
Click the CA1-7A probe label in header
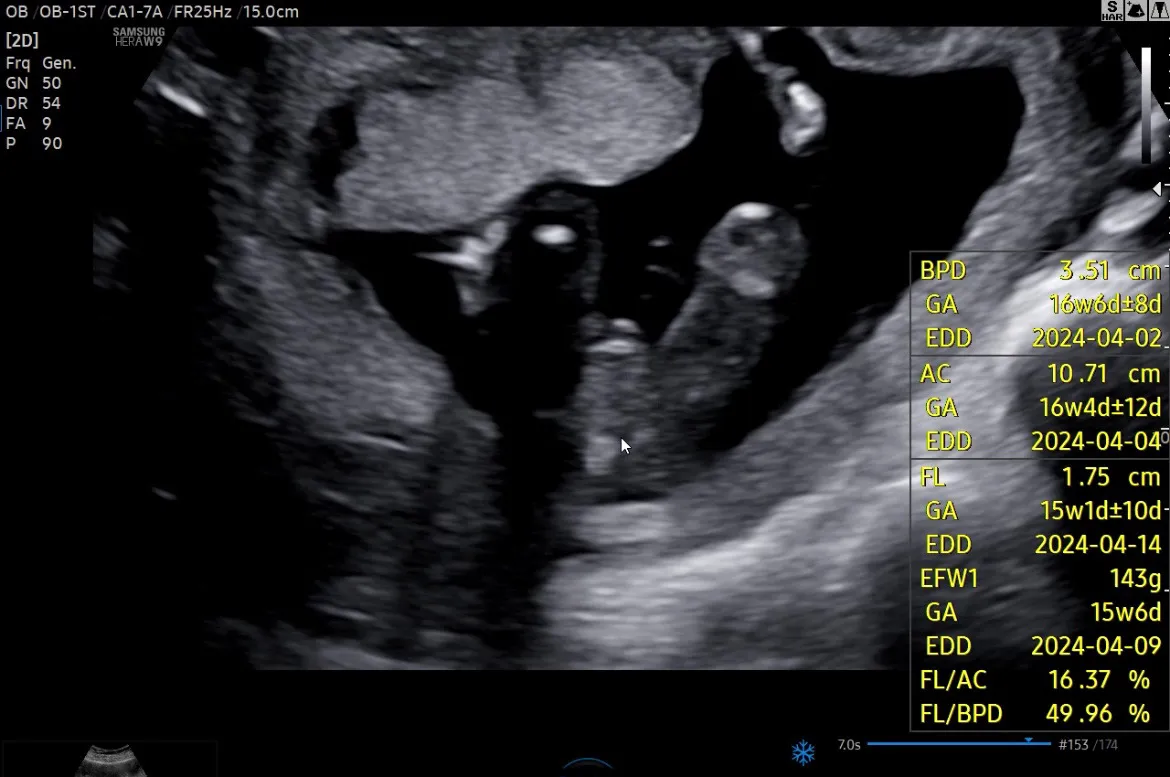point(134,12)
